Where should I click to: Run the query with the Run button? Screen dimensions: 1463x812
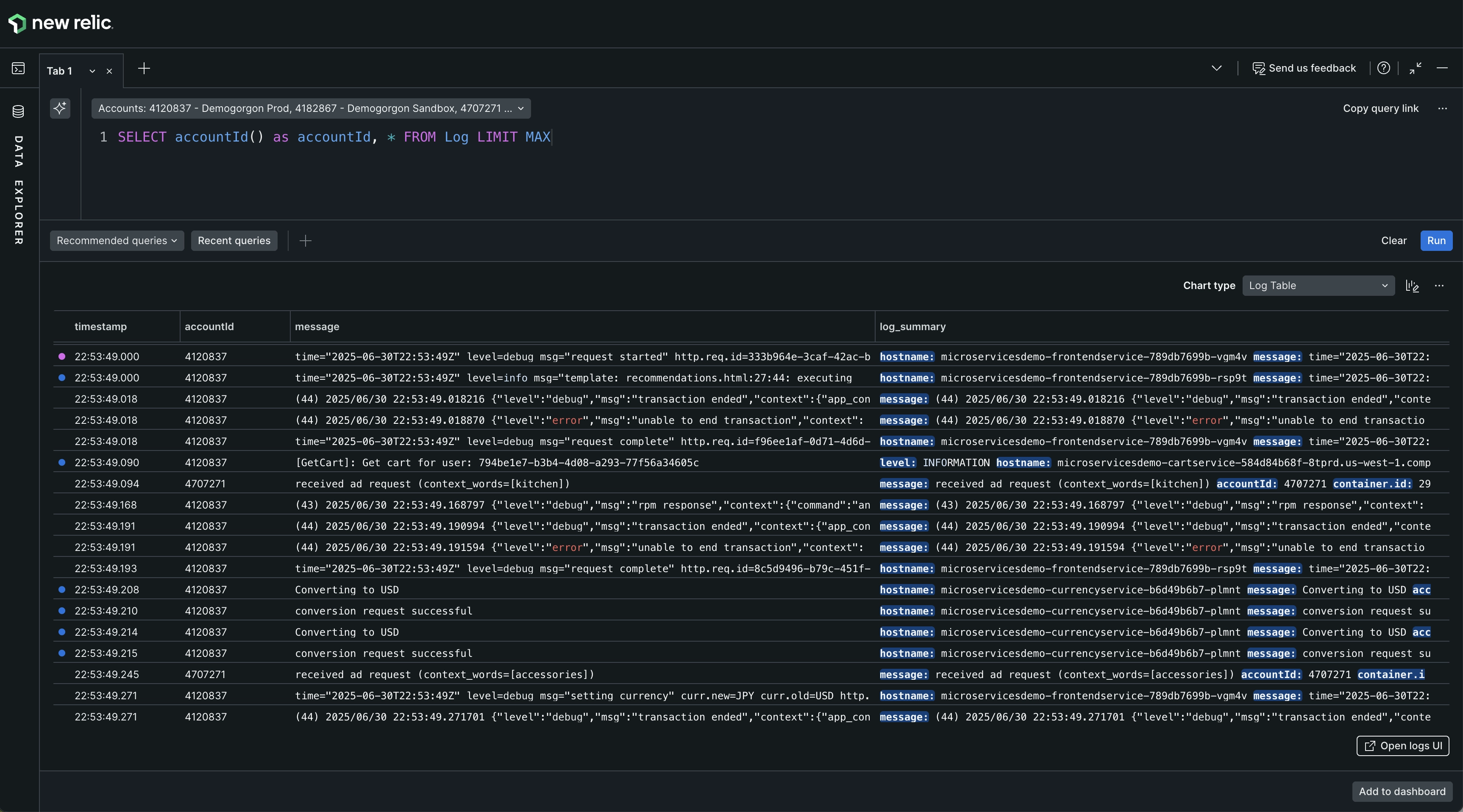(x=1436, y=241)
